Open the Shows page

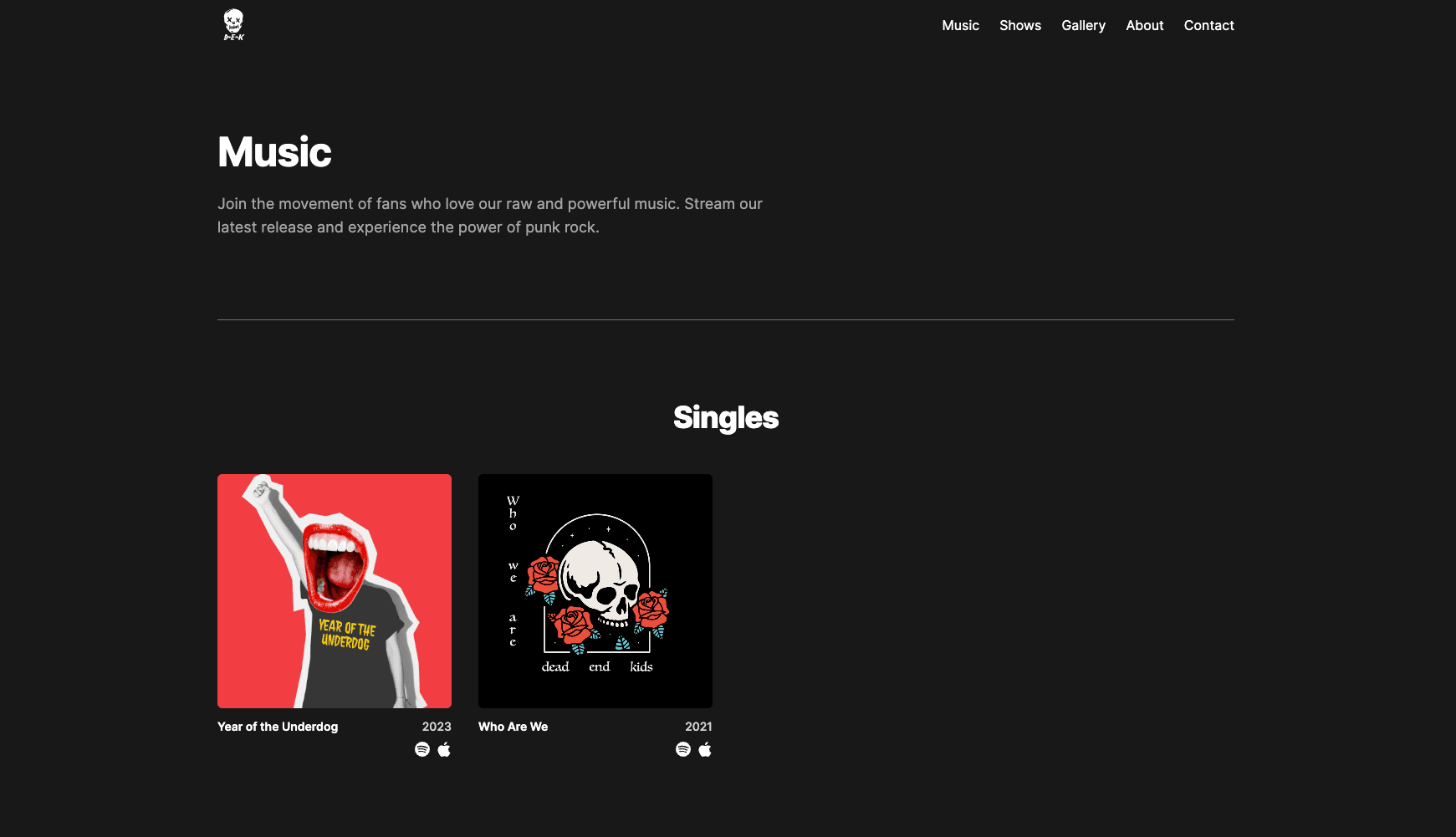tap(1020, 25)
